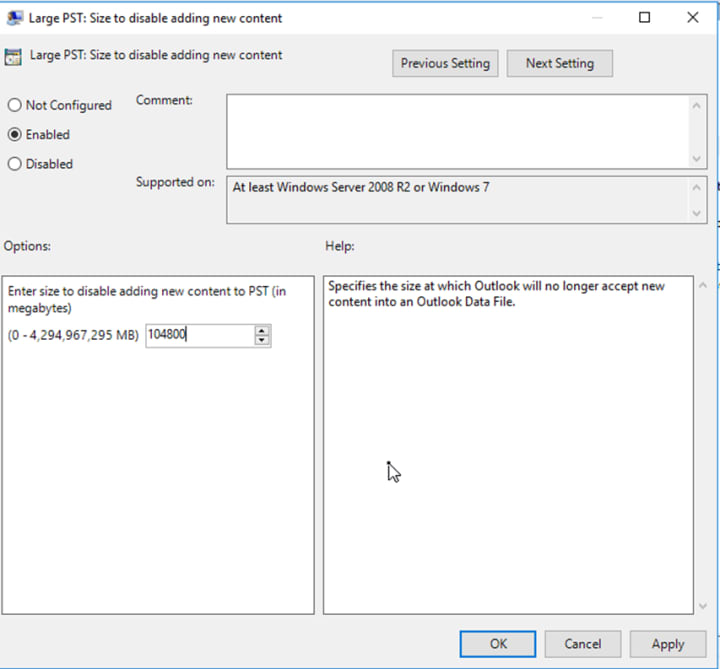This screenshot has height=669, width=720.
Task: Click Comment box scroll down arrow
Action: 697,159
